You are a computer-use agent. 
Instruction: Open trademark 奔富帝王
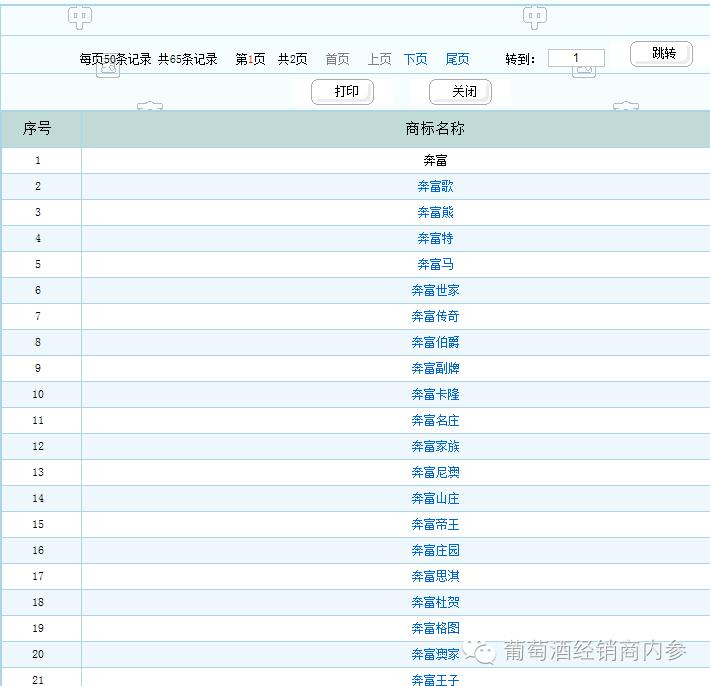[x=435, y=524]
